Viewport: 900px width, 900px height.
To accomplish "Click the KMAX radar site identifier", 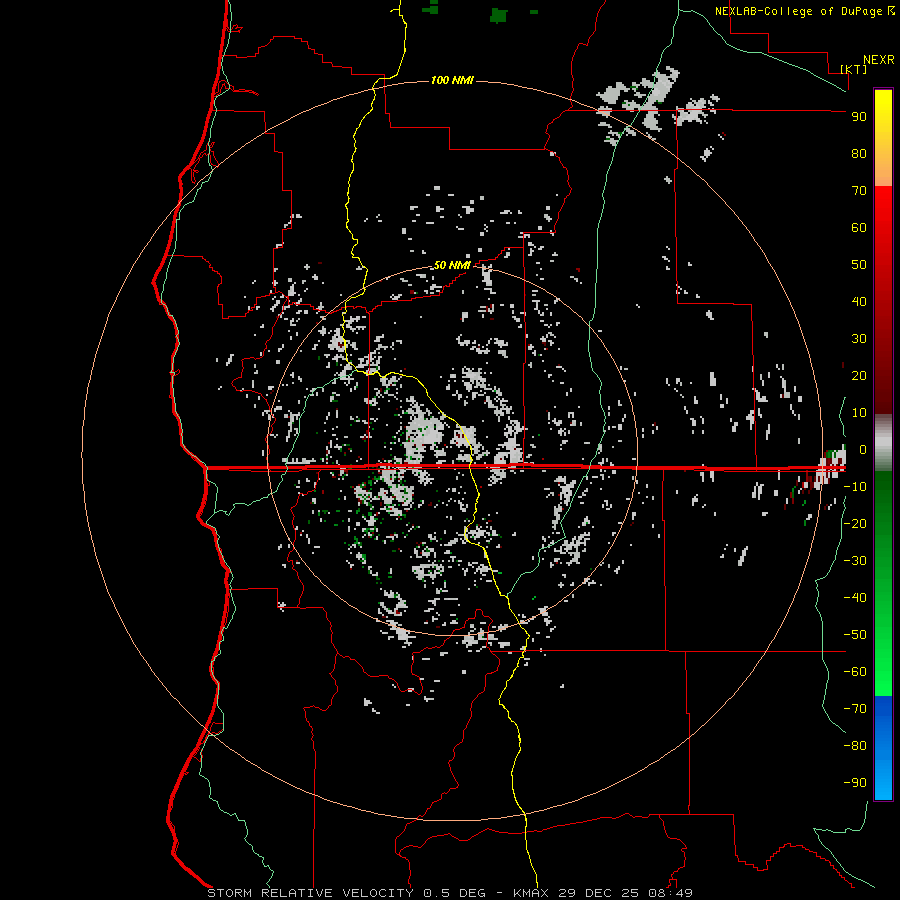I will tap(530, 893).
